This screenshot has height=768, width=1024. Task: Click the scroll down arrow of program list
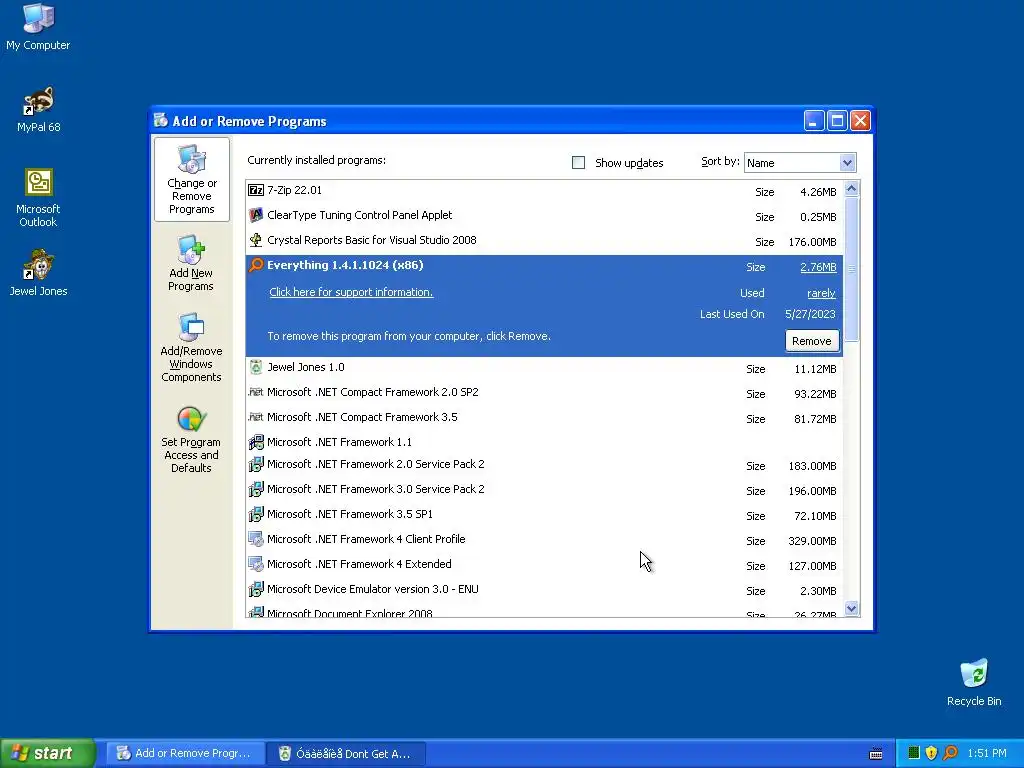click(851, 609)
